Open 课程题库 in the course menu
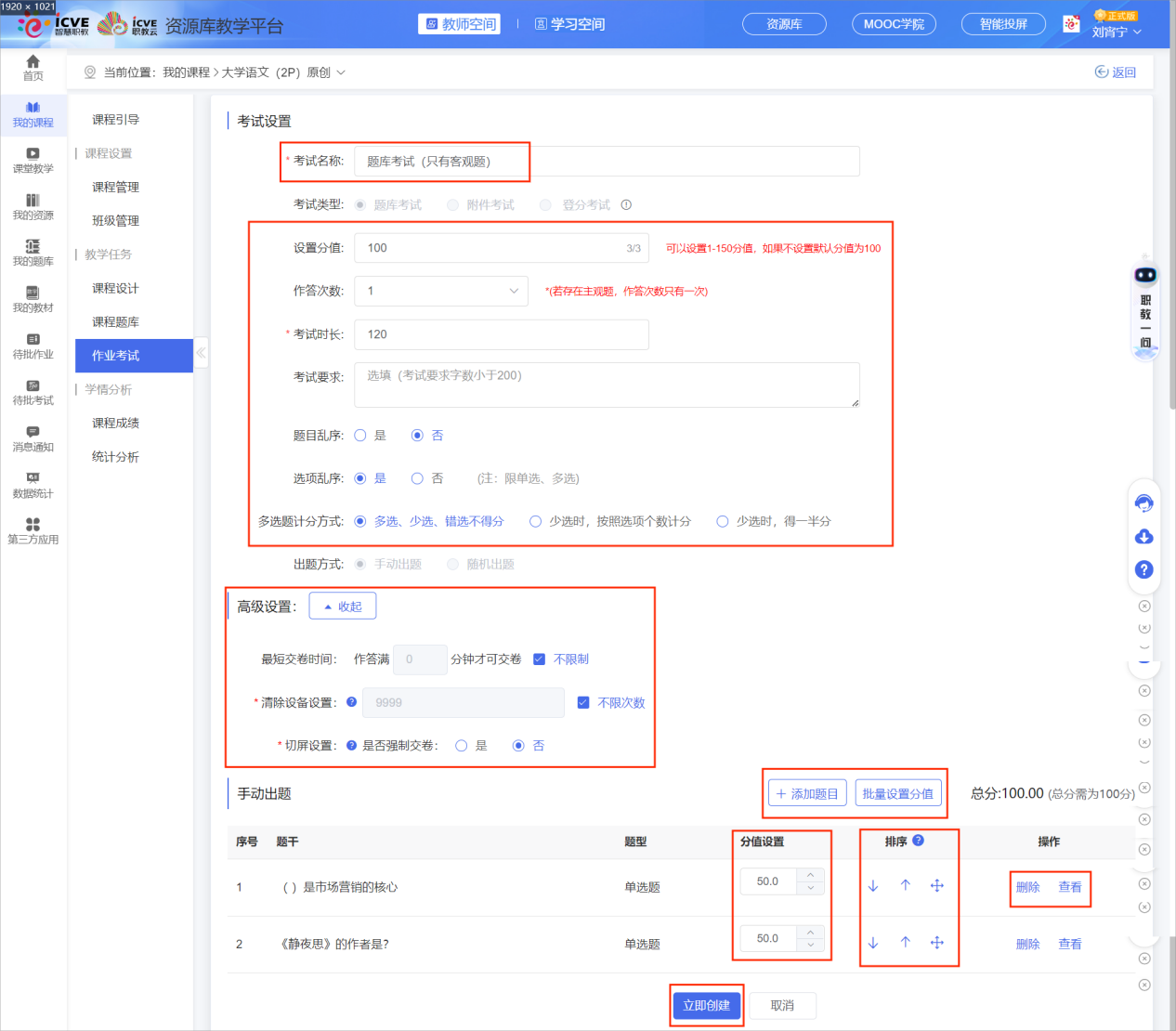Viewport: 1176px width, 1031px height. 115,322
